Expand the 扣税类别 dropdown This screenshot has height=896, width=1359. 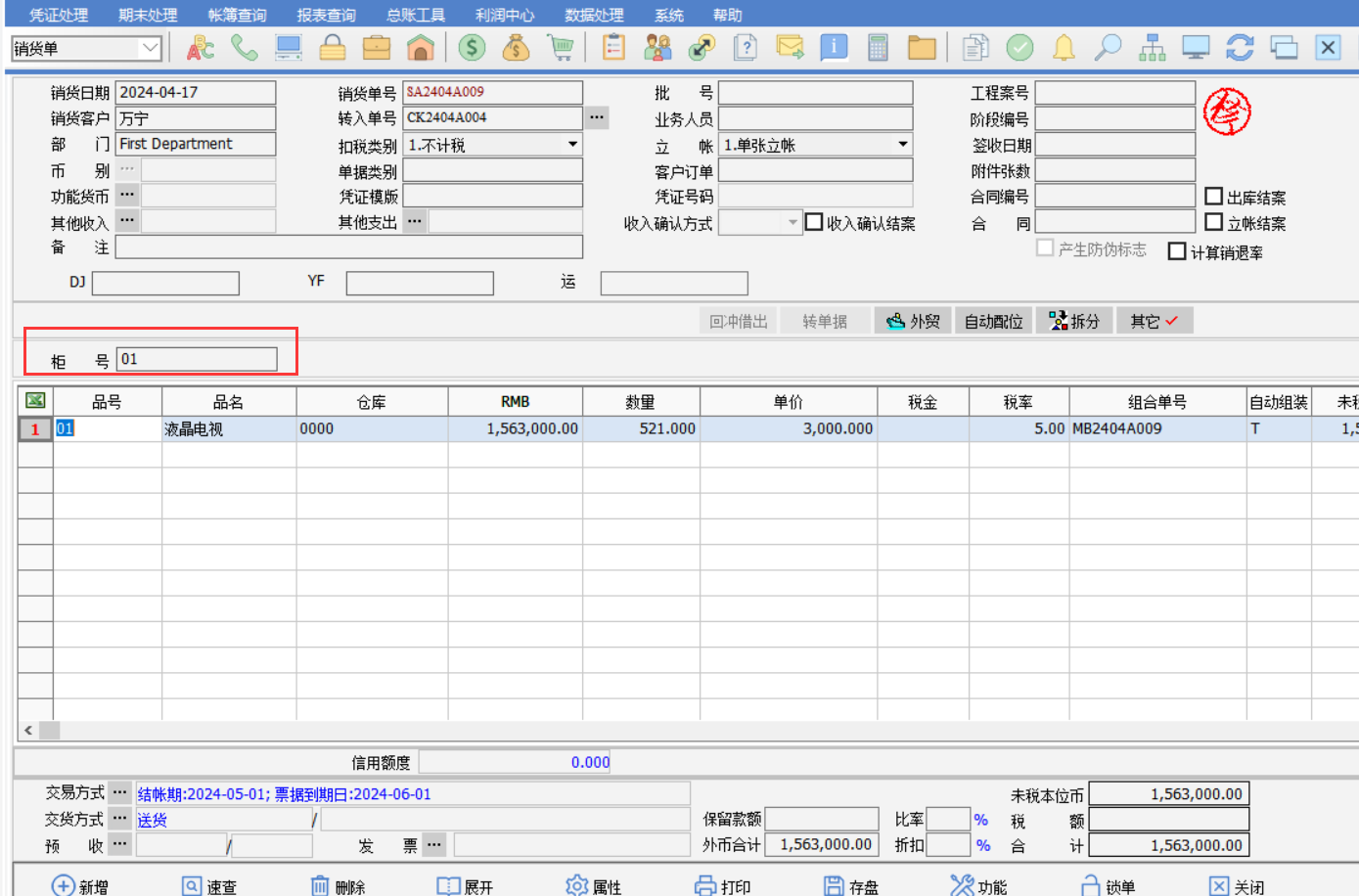pyautogui.click(x=572, y=145)
